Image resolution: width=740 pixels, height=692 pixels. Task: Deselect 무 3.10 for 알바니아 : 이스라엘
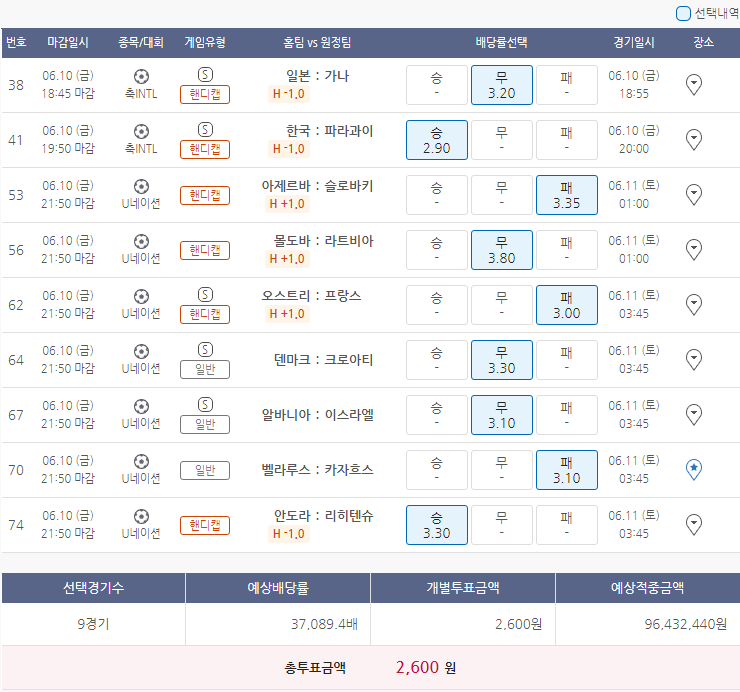[502, 415]
